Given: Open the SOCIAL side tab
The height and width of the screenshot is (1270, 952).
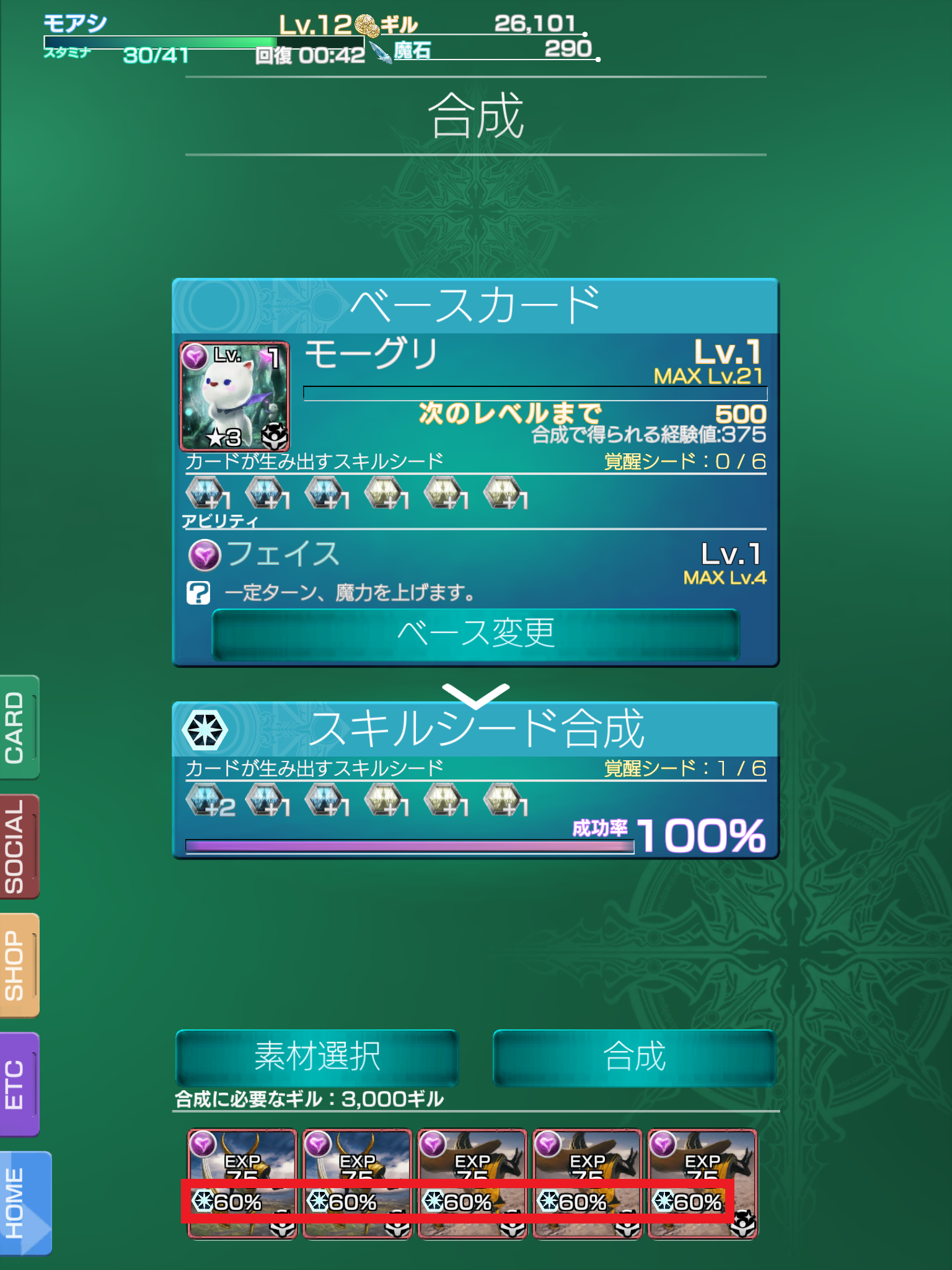Looking at the screenshot, I should pos(19,846).
